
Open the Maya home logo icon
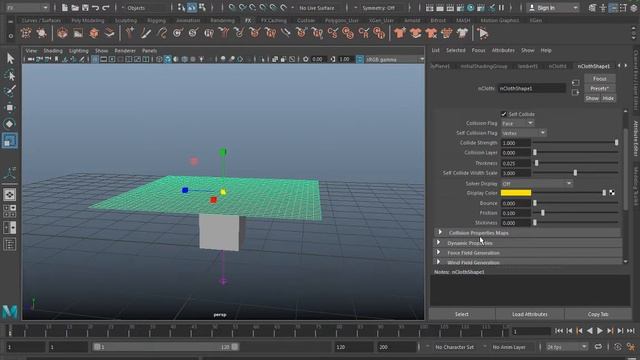tap(10, 312)
